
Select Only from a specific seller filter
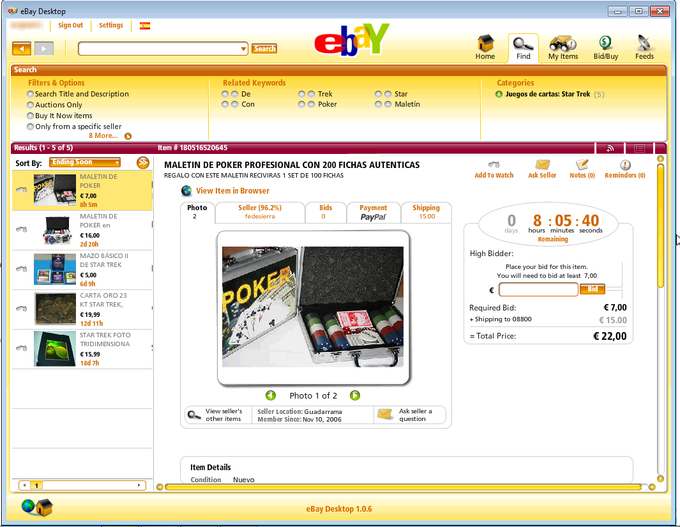[30, 127]
